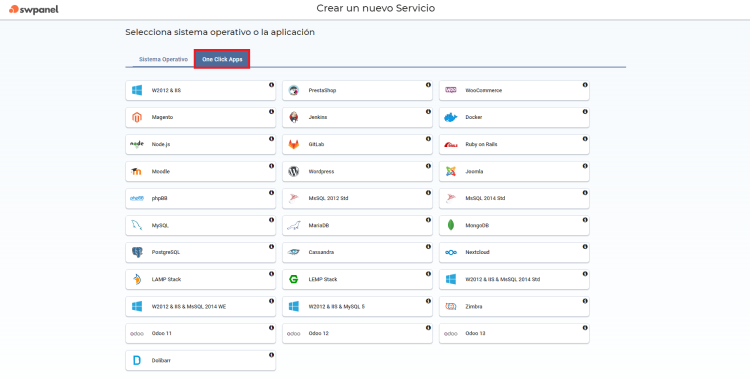
Task: Select W2012 & IIS application card
Action: tap(200, 90)
